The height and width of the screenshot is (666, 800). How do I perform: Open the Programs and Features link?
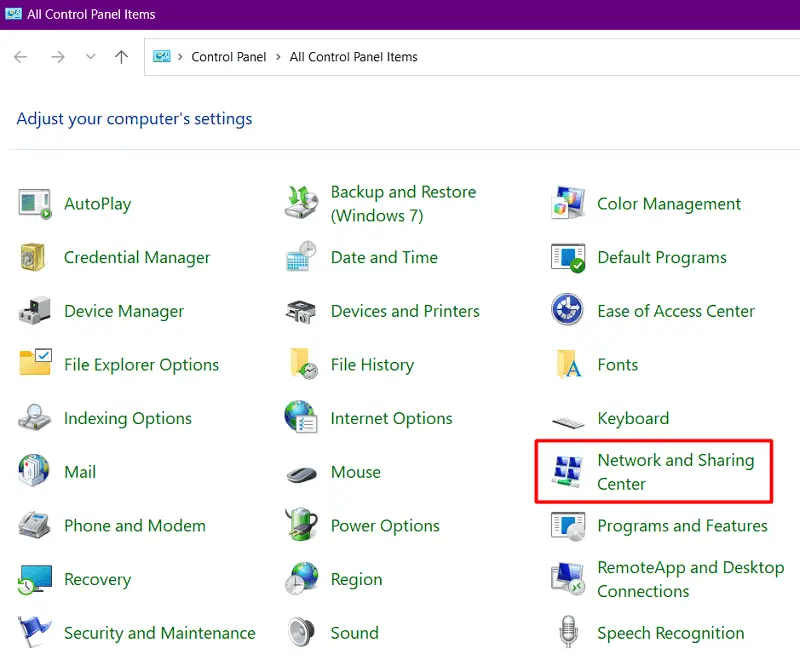coord(682,526)
